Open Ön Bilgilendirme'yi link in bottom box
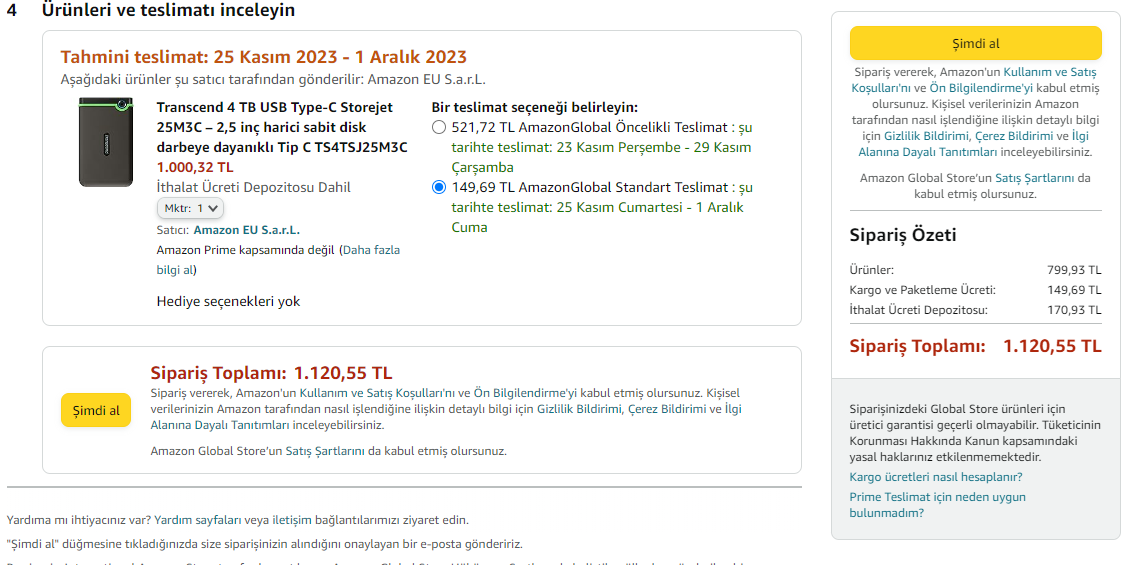The image size is (1138, 565). point(526,393)
